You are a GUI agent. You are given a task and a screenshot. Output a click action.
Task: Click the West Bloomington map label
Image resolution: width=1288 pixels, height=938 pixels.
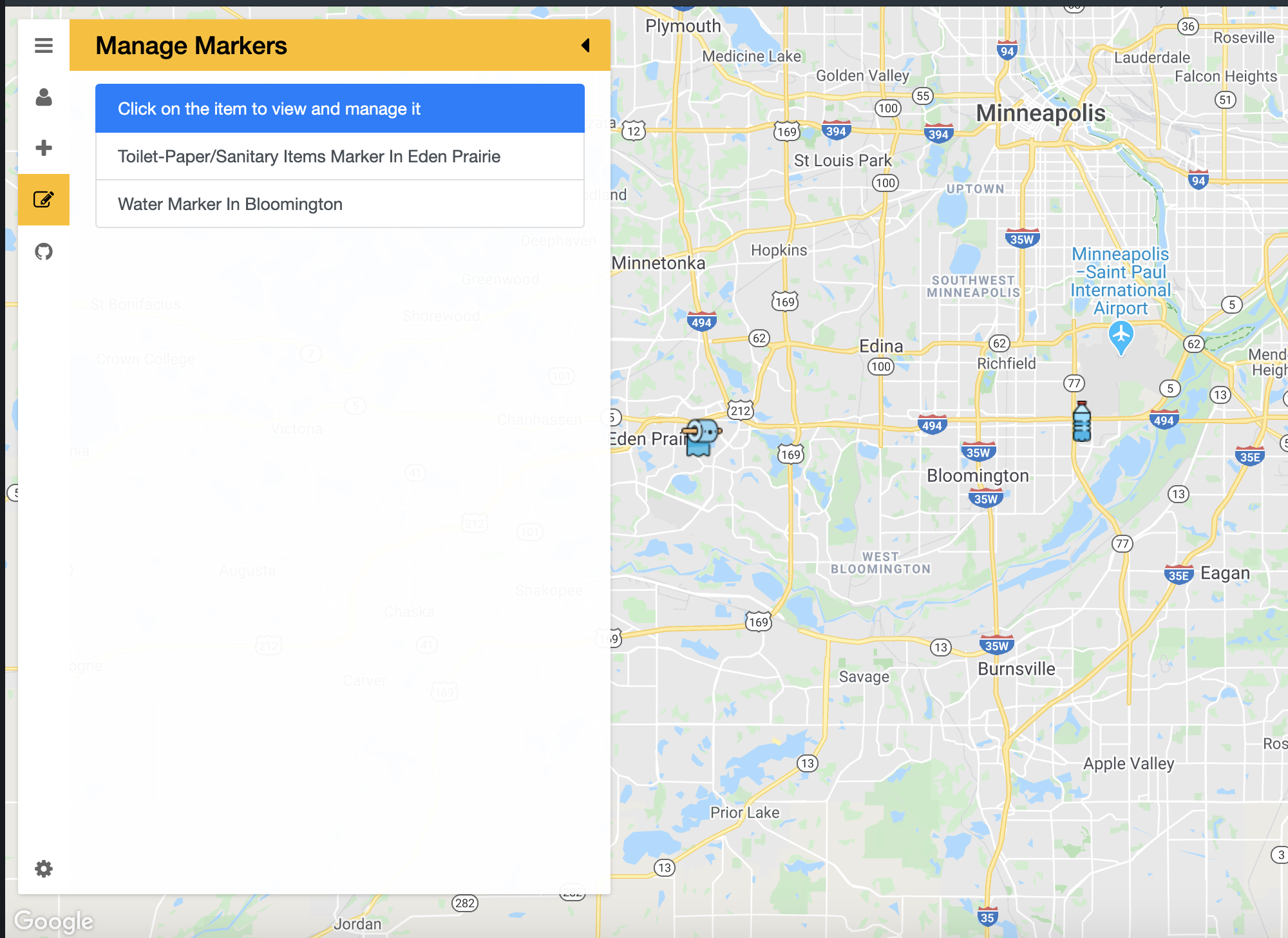pos(880,562)
